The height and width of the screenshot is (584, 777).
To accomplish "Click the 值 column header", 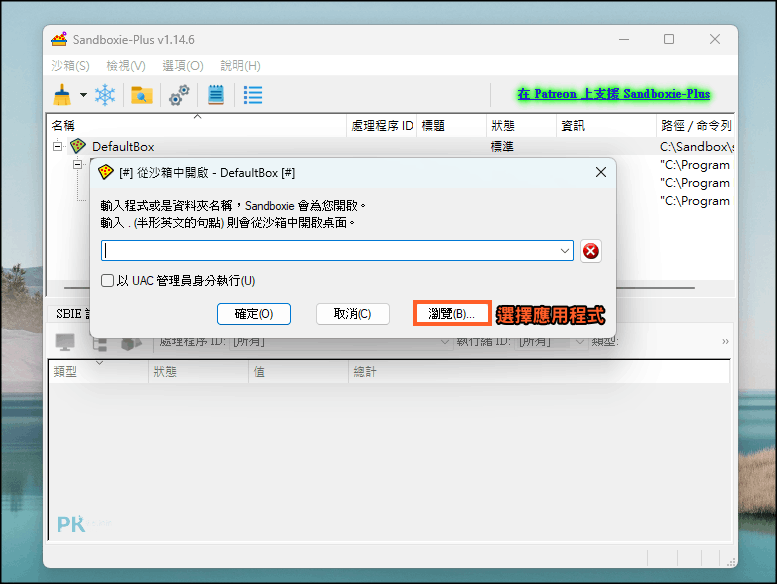I will (x=298, y=372).
